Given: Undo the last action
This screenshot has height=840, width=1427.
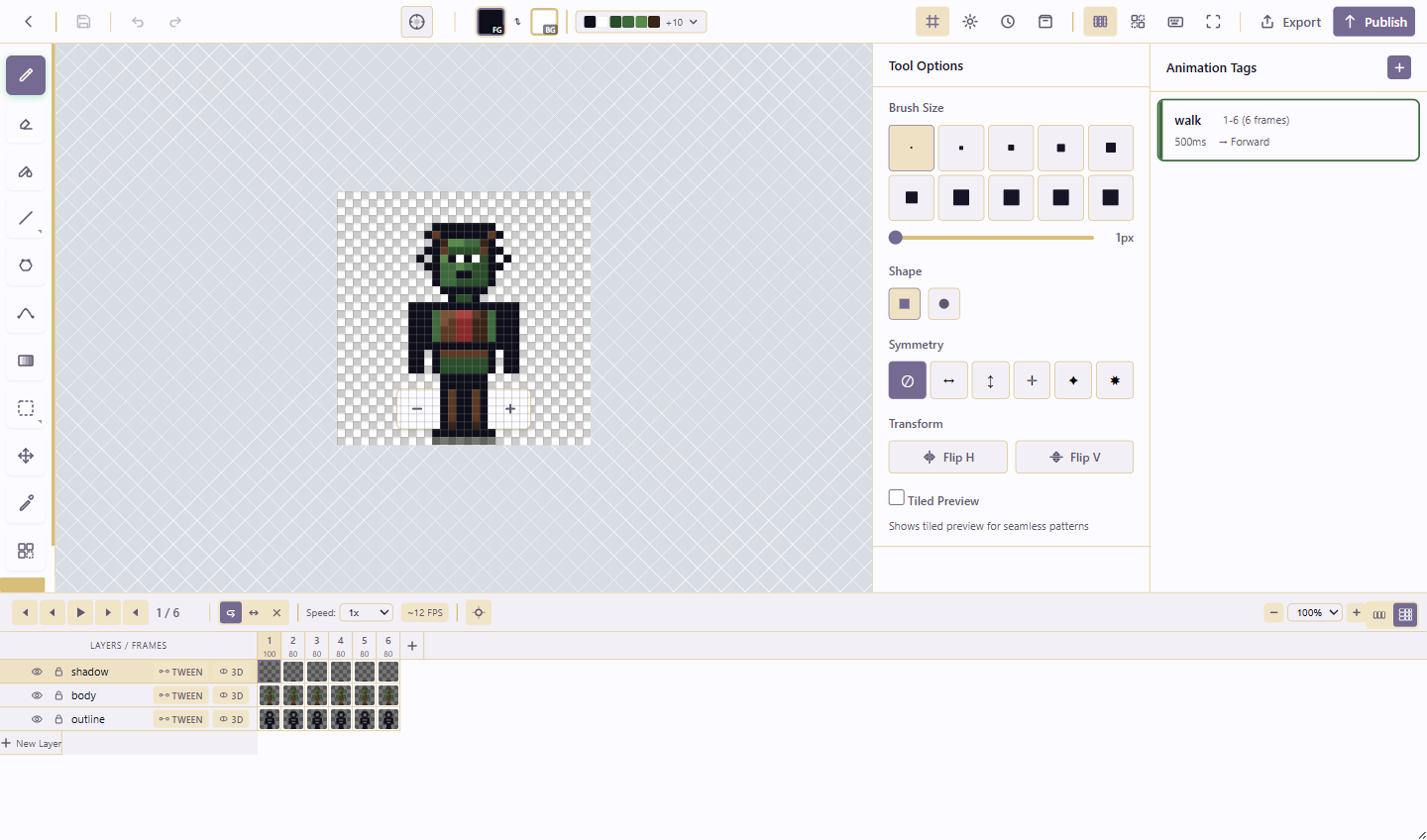Looking at the screenshot, I should tap(138, 22).
